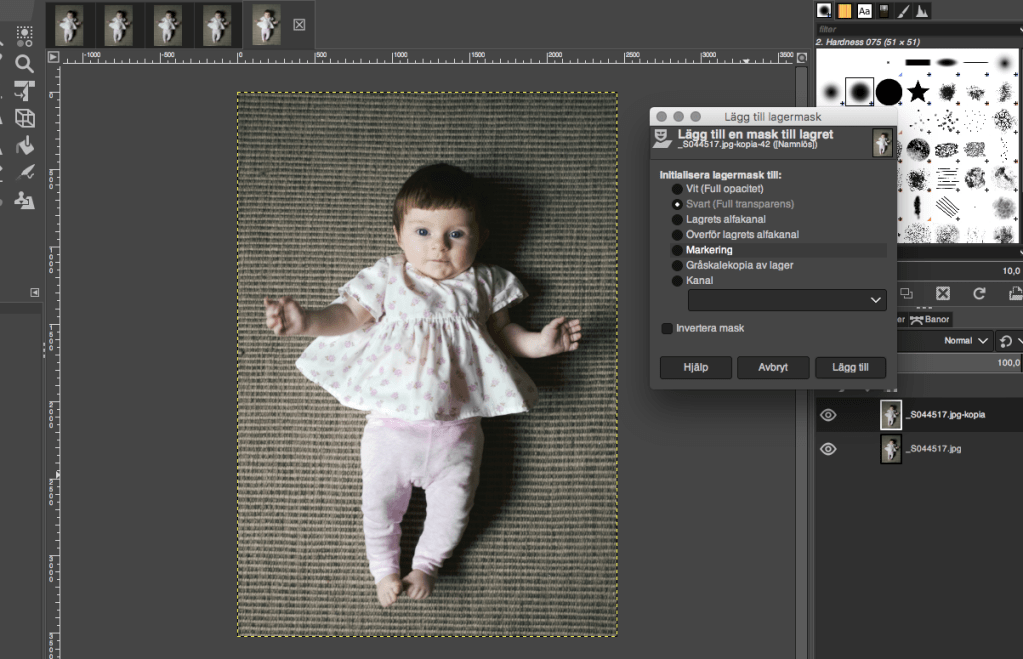This screenshot has height=659, width=1023.
Task: Select the 'Vit (Full opacitet)' radio option
Action: (x=677, y=189)
